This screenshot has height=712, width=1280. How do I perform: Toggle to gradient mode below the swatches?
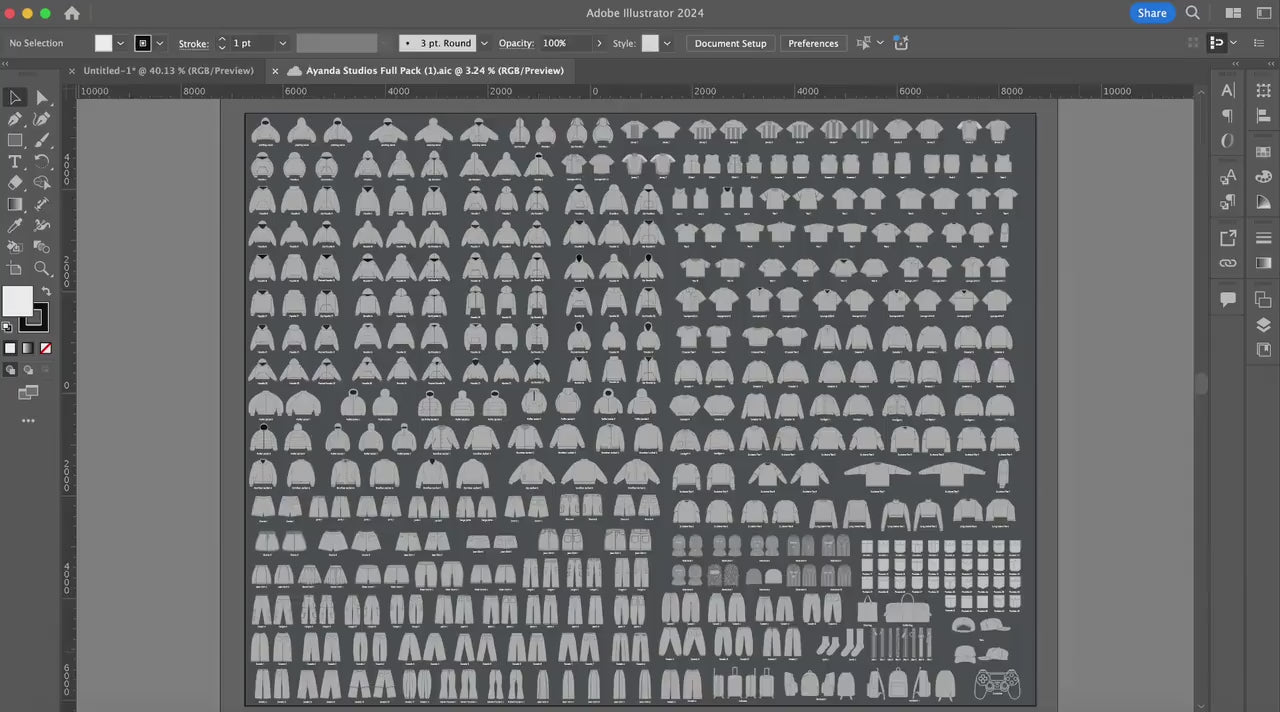pos(27,348)
